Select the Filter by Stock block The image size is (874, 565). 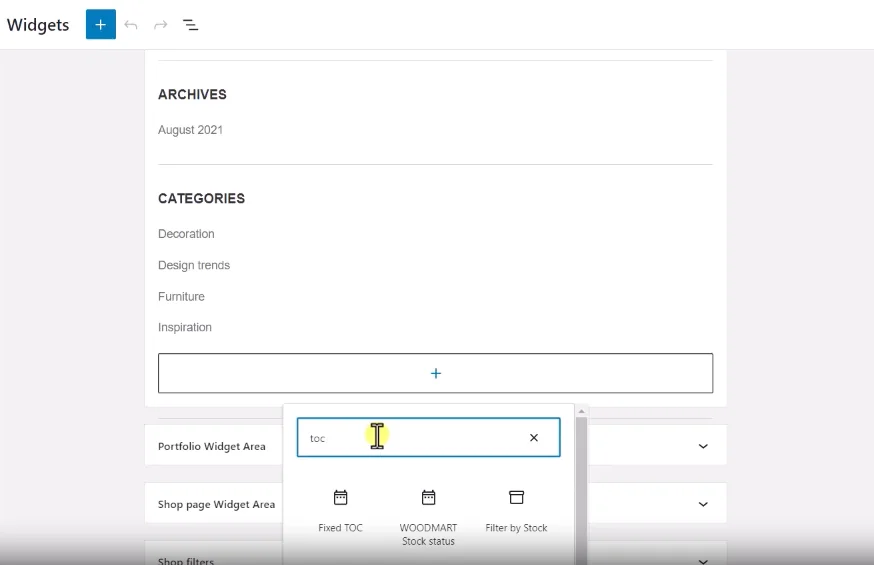(x=516, y=498)
